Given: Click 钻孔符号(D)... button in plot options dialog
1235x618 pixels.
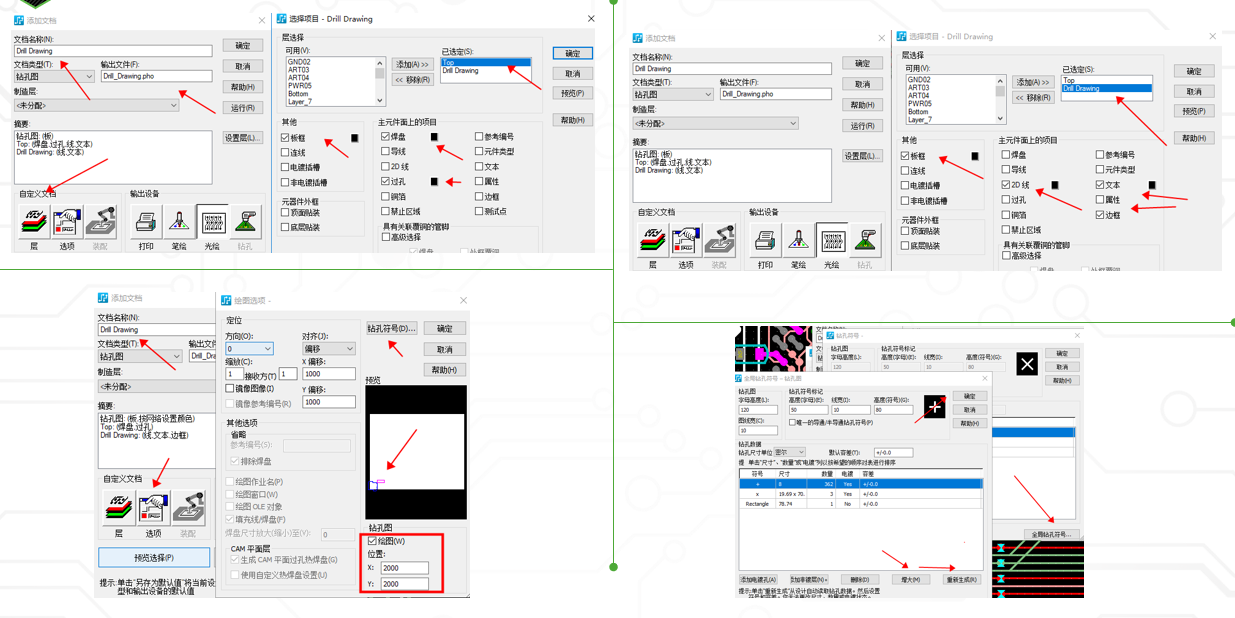Looking at the screenshot, I should click(x=391, y=328).
